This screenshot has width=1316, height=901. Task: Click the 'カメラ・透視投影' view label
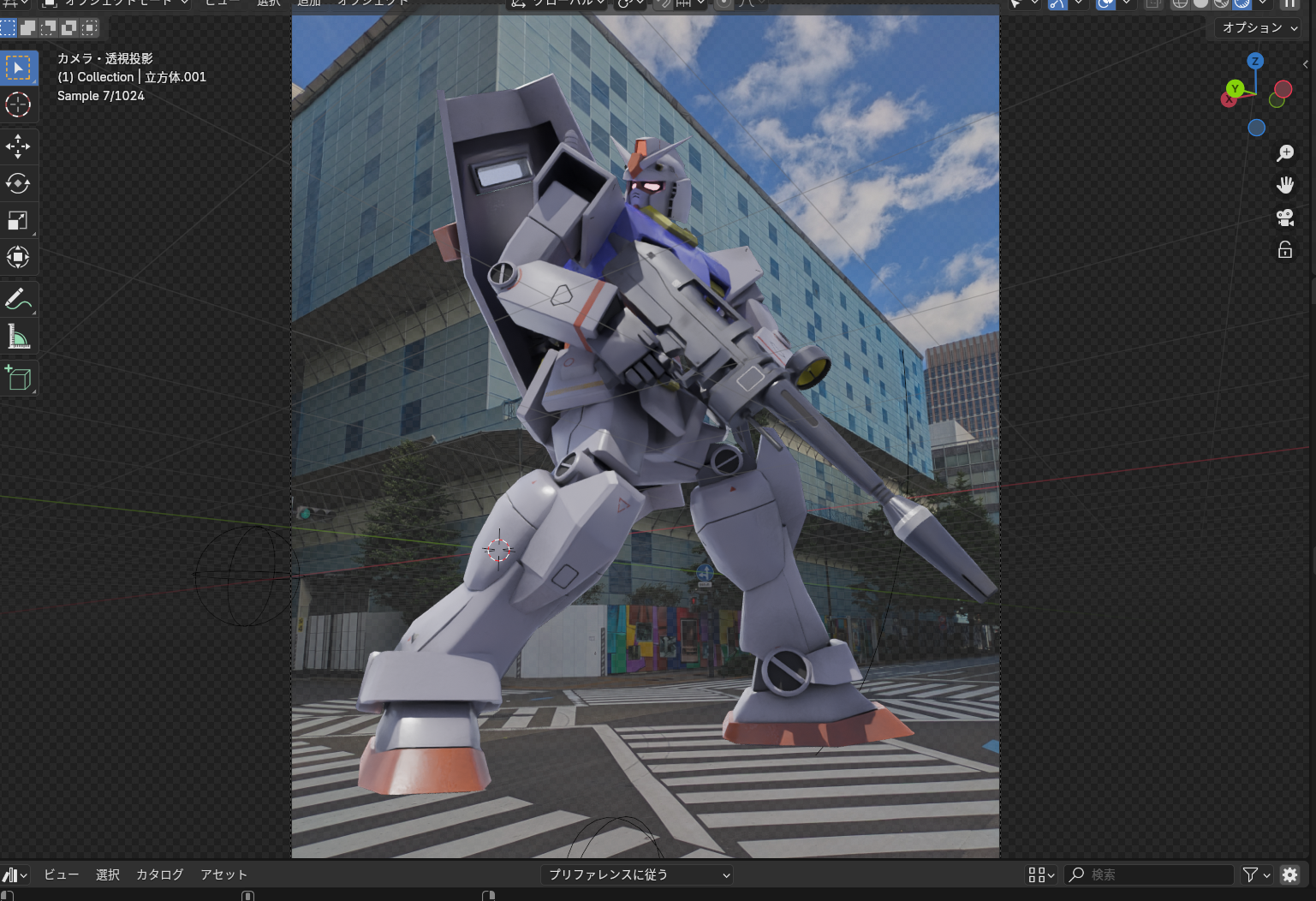pos(105,58)
